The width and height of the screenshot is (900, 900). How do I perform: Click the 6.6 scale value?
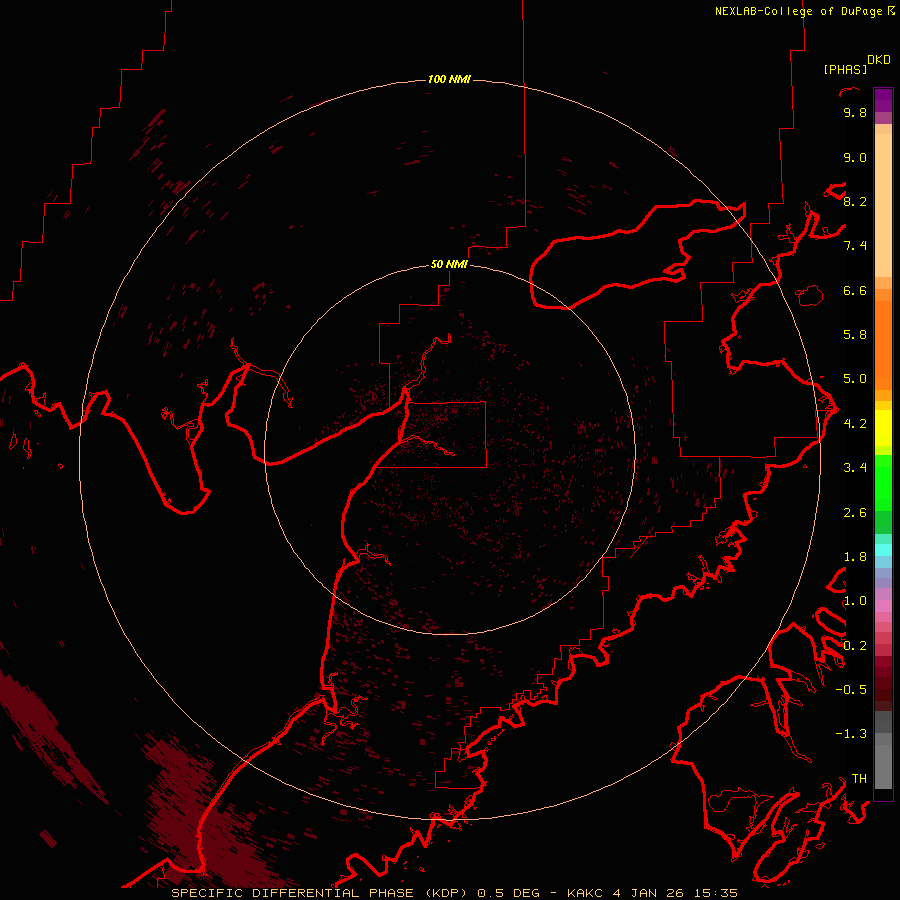855,291
